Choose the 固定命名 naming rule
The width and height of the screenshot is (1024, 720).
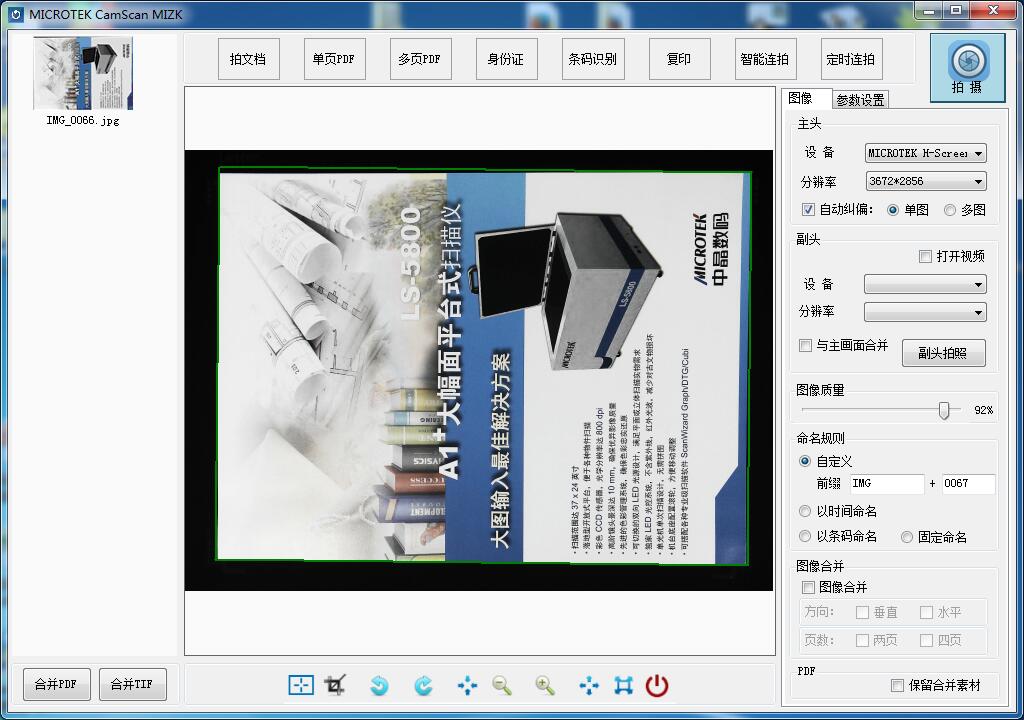pos(906,537)
